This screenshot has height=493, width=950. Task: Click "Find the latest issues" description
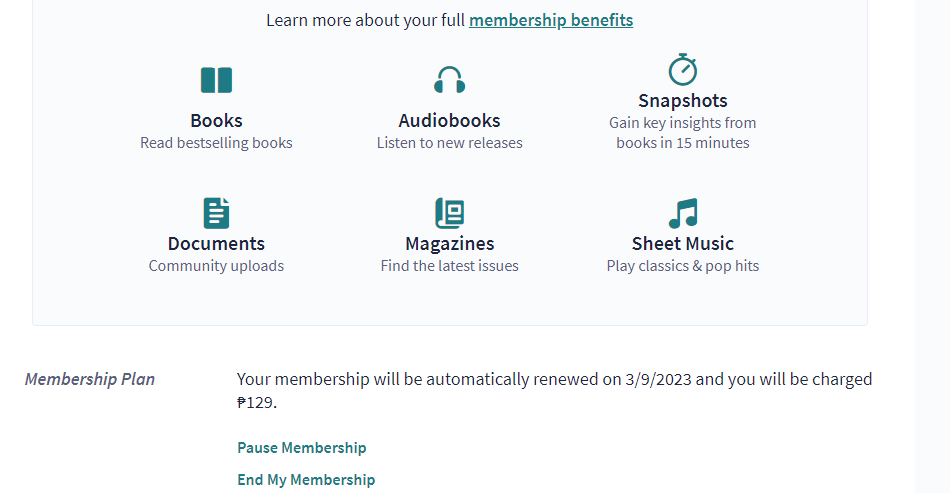click(449, 266)
